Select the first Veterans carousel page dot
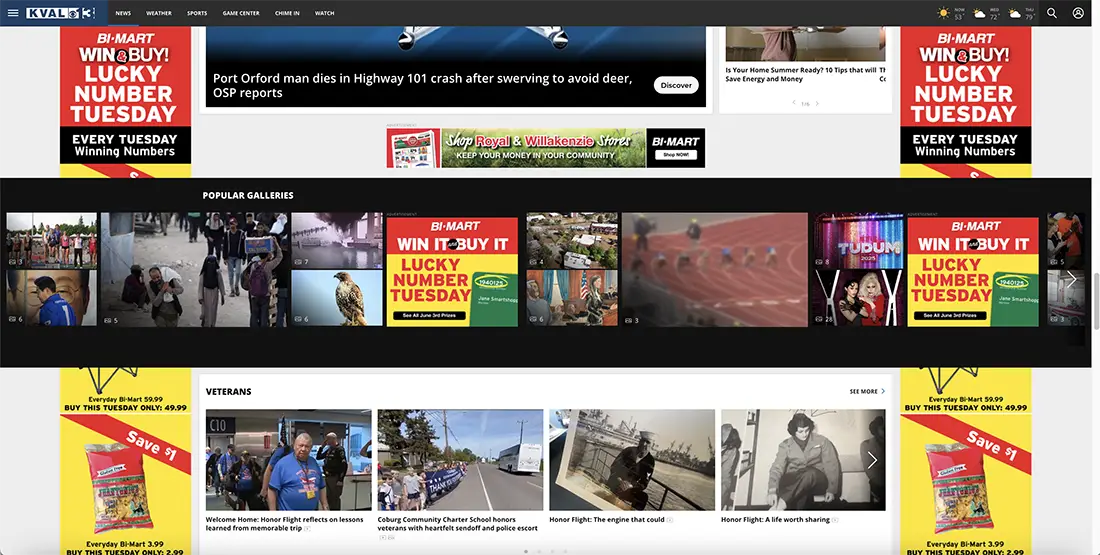Viewport: 1100px width, 555px height. pos(525,551)
